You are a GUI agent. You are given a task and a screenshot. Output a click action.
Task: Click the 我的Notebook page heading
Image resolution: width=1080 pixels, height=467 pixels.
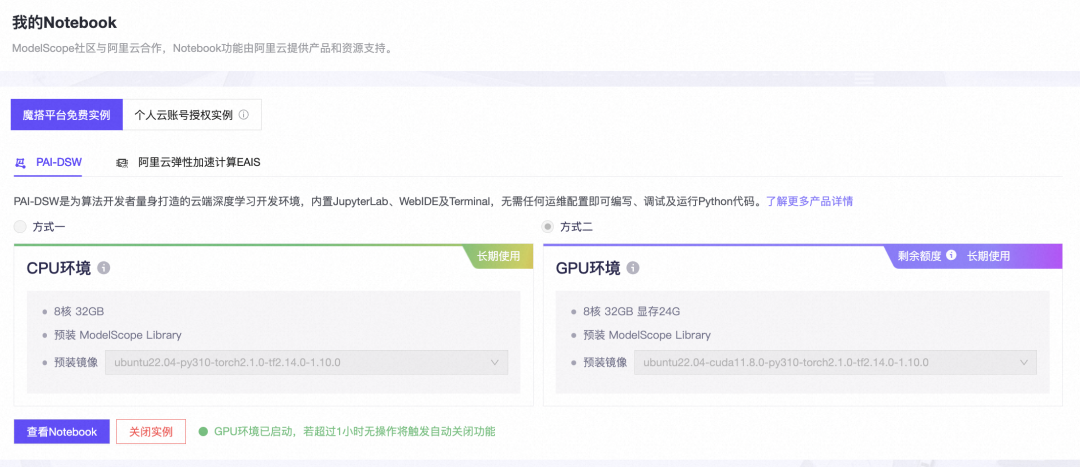pyautogui.click(x=65, y=23)
